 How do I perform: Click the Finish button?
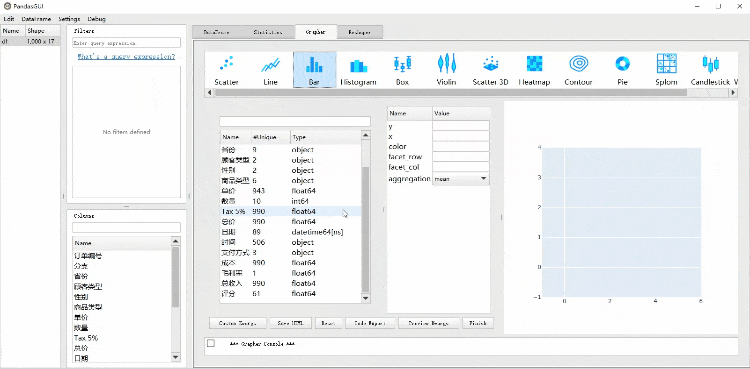pos(478,323)
